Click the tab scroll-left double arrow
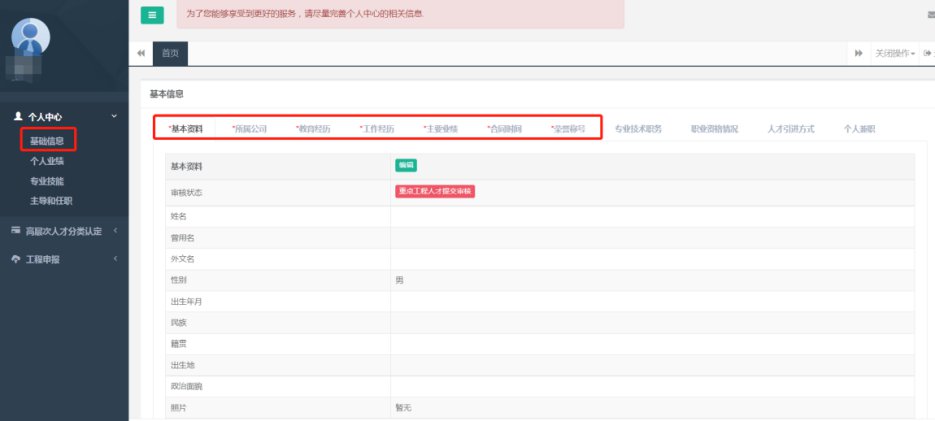The height and width of the screenshot is (421, 935). (141, 53)
